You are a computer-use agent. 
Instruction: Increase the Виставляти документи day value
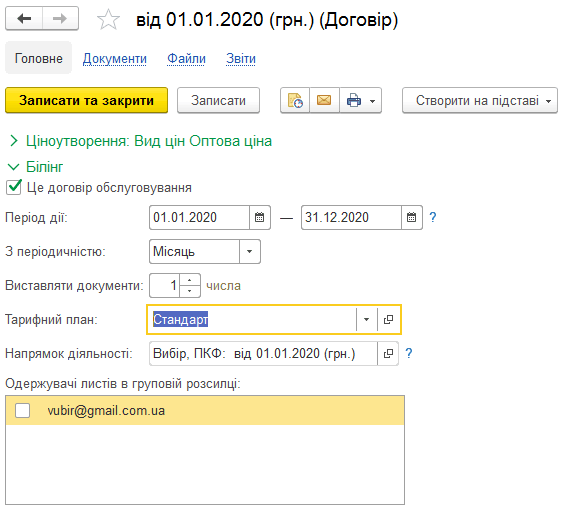tap(190, 280)
